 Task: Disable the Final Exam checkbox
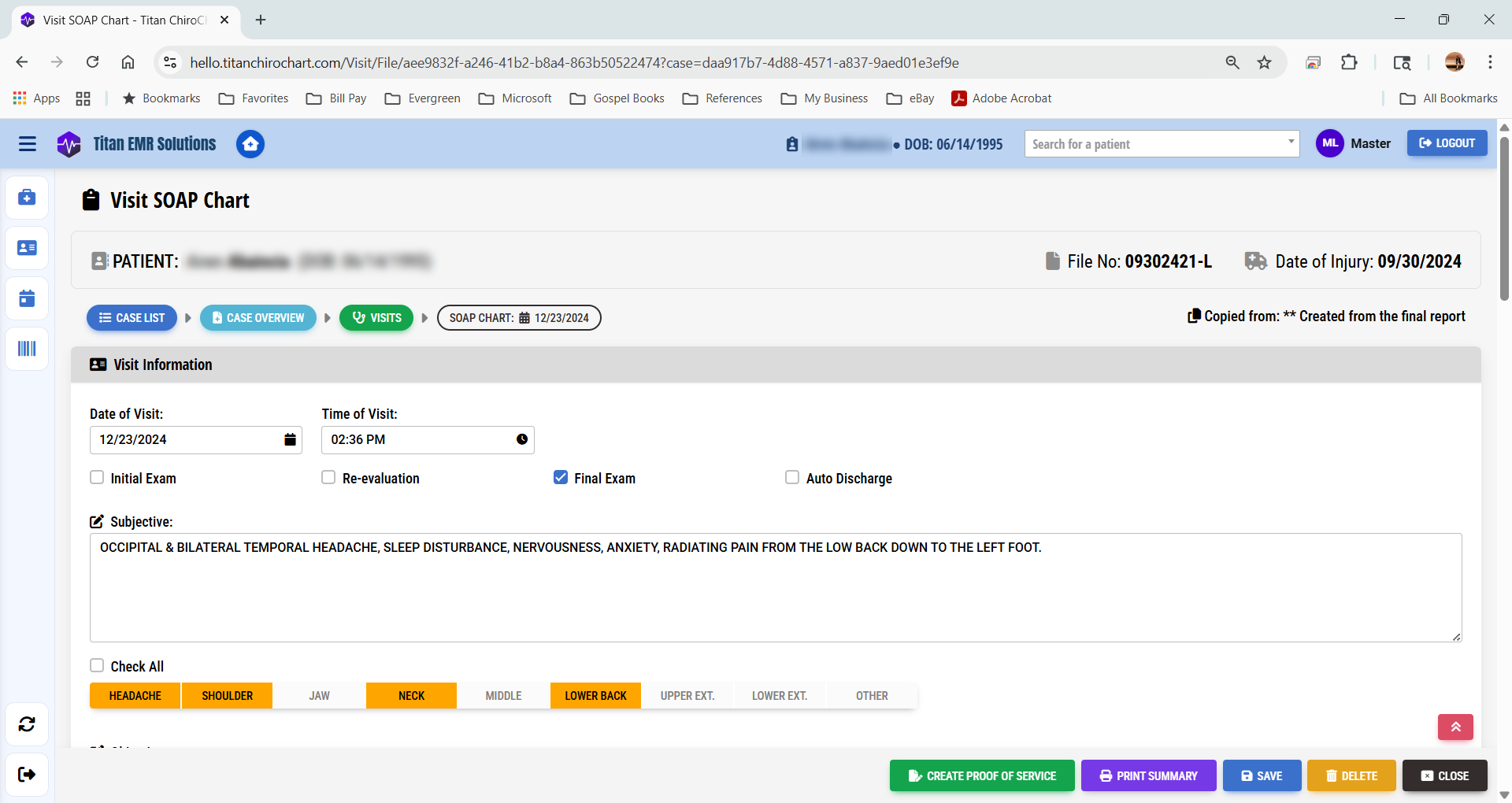click(560, 477)
